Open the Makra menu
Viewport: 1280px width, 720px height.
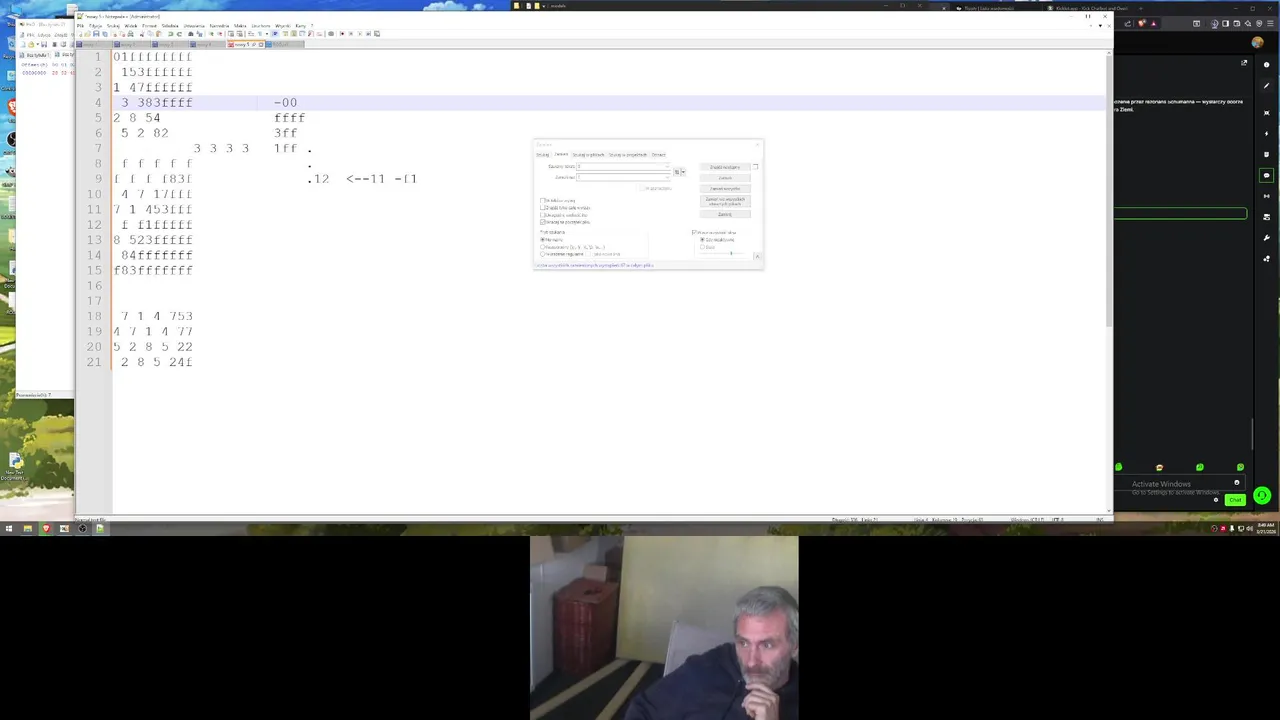240,26
